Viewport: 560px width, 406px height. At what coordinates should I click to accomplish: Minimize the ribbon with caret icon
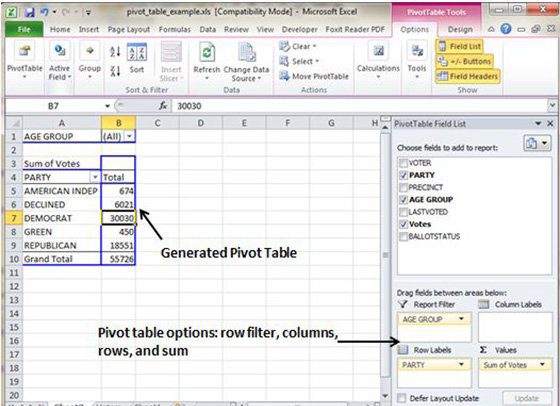click(x=491, y=29)
